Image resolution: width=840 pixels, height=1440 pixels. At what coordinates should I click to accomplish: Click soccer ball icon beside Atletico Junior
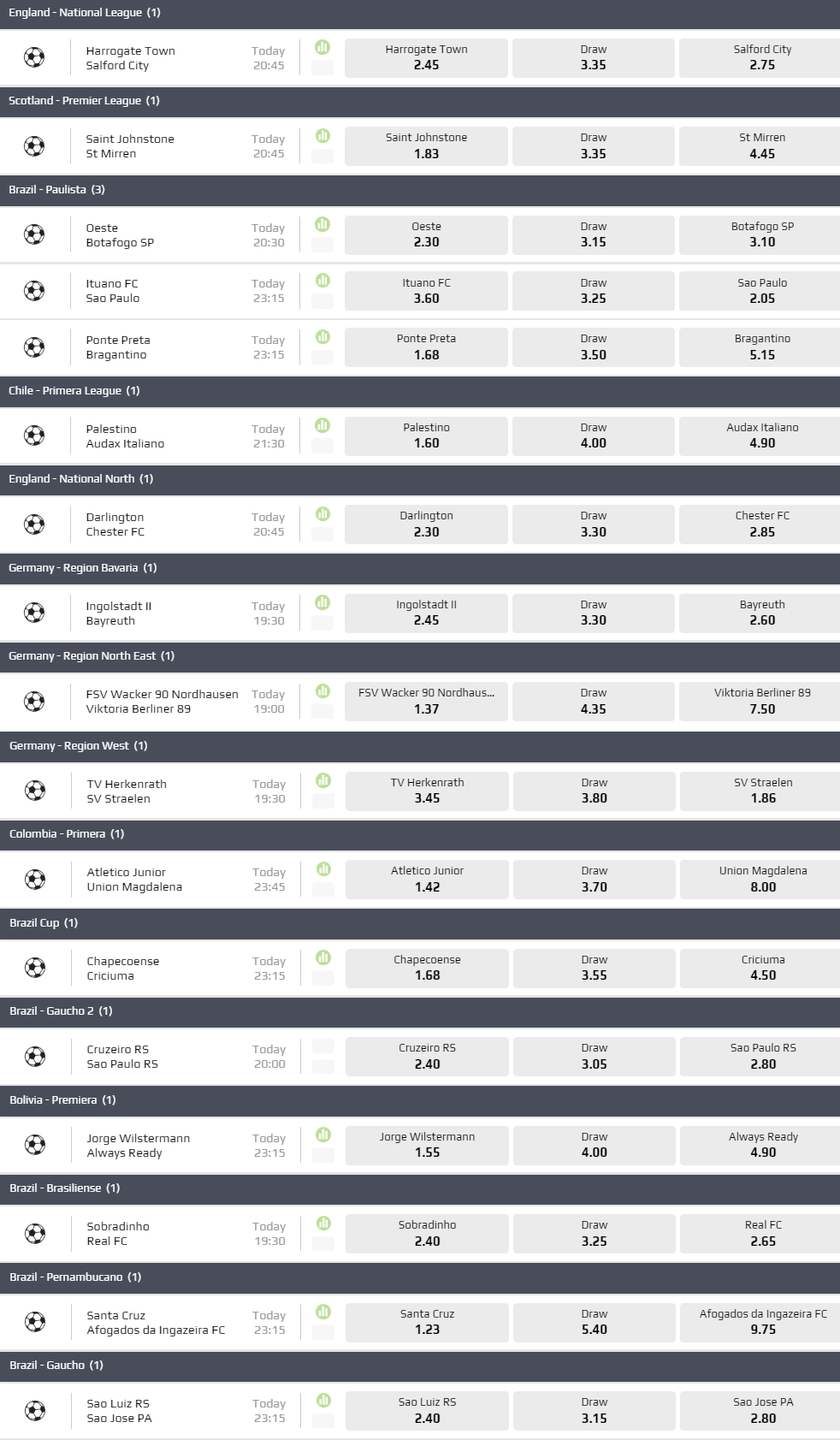[x=35, y=880]
